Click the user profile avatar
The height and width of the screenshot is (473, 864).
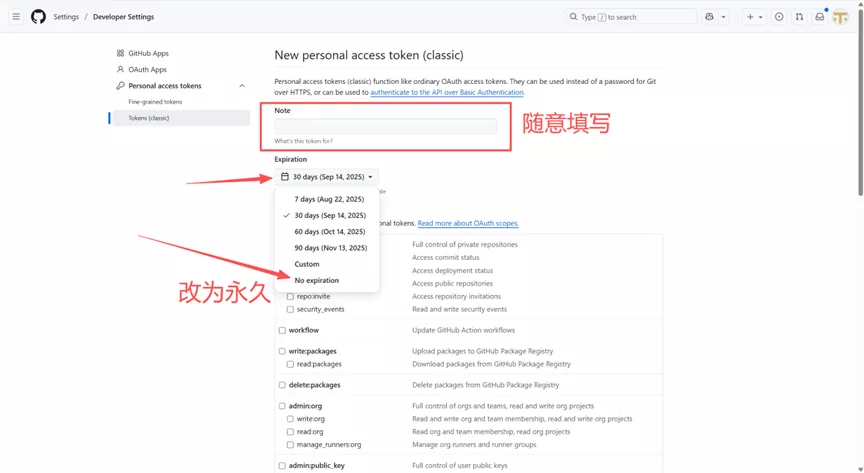click(841, 17)
